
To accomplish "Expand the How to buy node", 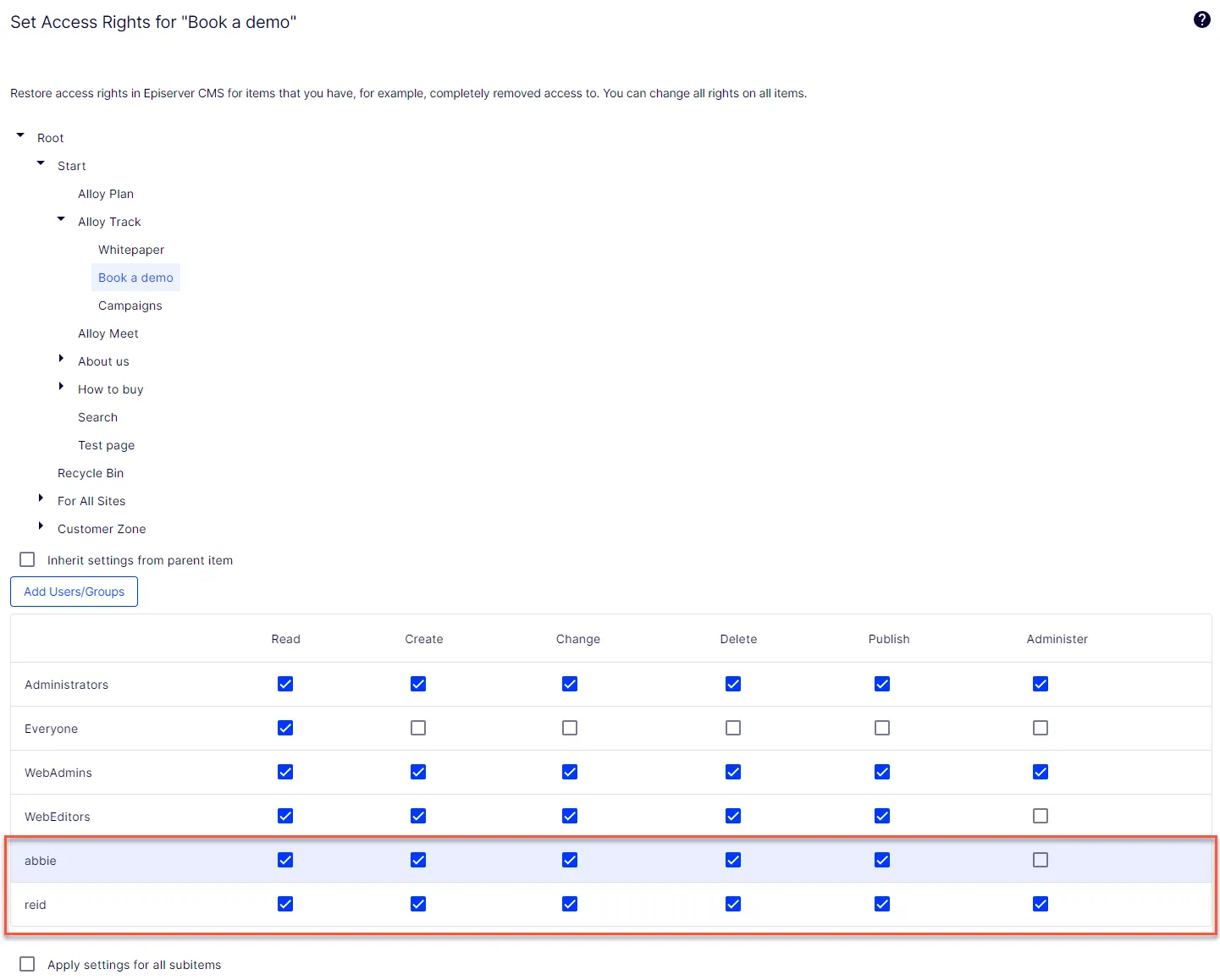I will point(61,387).
